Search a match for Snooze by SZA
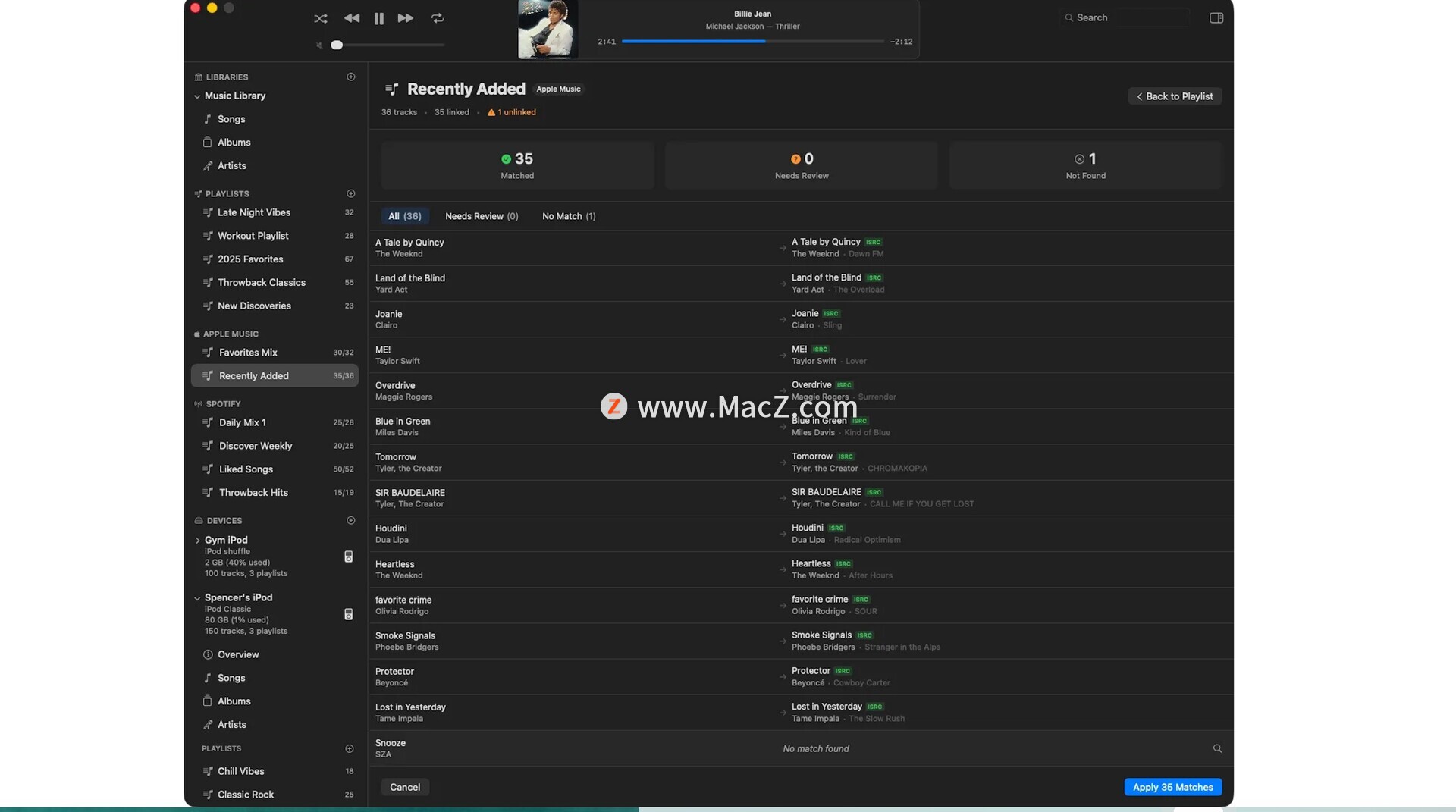The height and width of the screenshot is (812, 1456). pyautogui.click(x=1217, y=749)
